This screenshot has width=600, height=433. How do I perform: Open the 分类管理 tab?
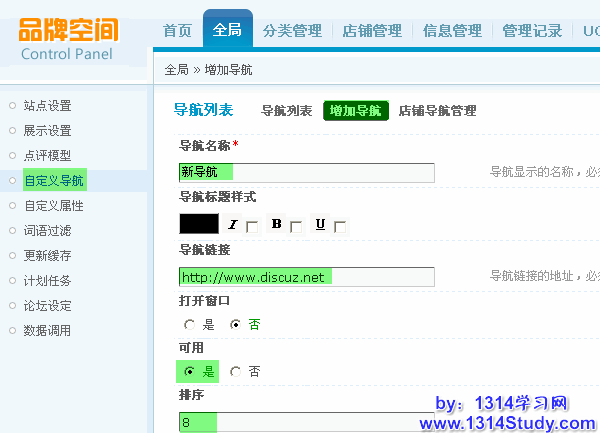(292, 31)
